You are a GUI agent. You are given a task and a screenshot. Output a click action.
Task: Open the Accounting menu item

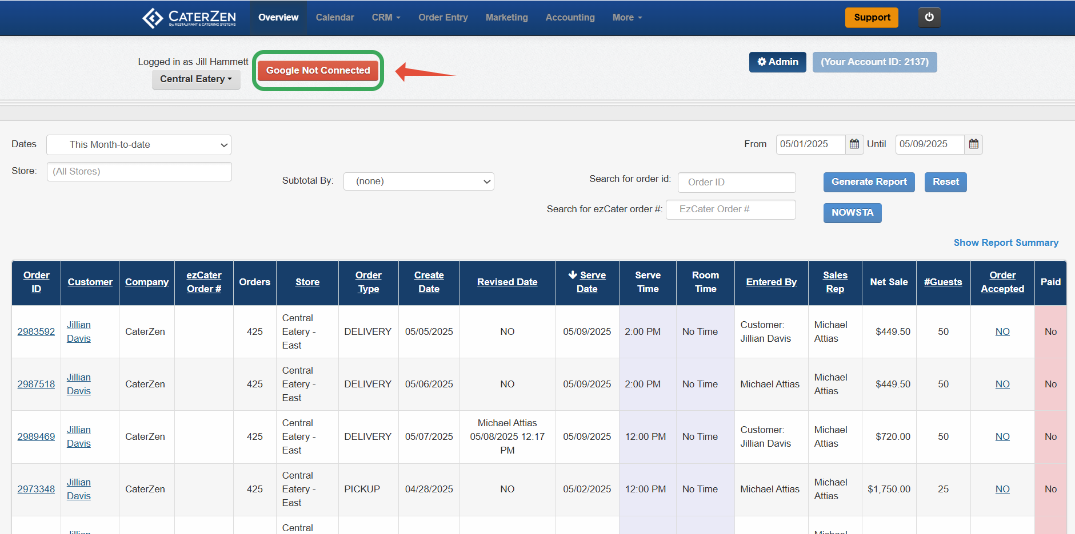(x=570, y=18)
